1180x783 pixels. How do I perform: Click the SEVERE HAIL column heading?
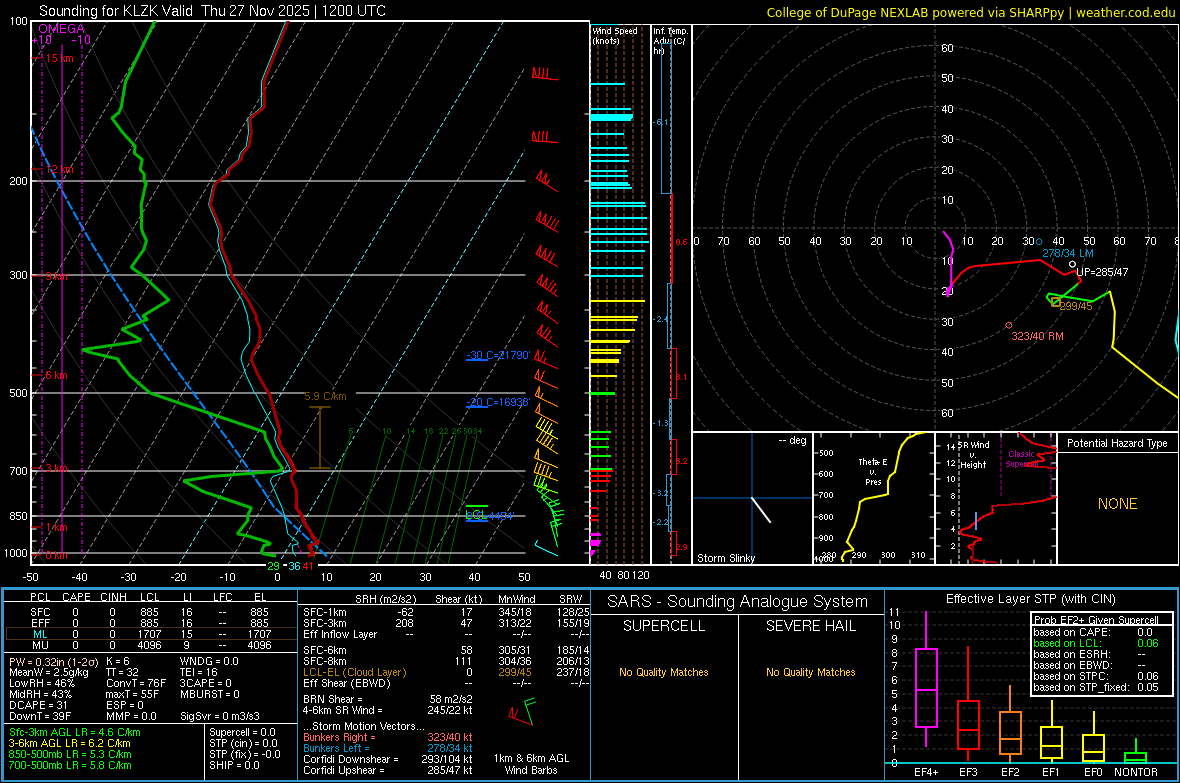pos(810,626)
